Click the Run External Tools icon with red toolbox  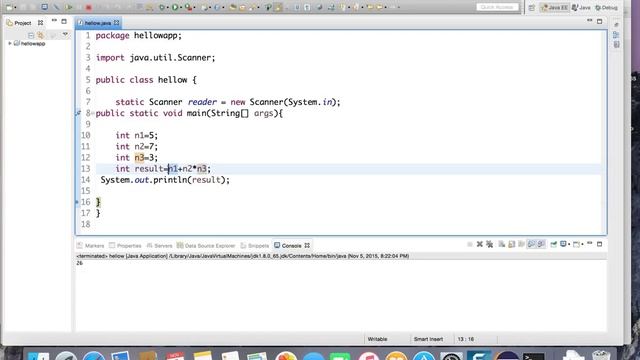click(188, 7)
